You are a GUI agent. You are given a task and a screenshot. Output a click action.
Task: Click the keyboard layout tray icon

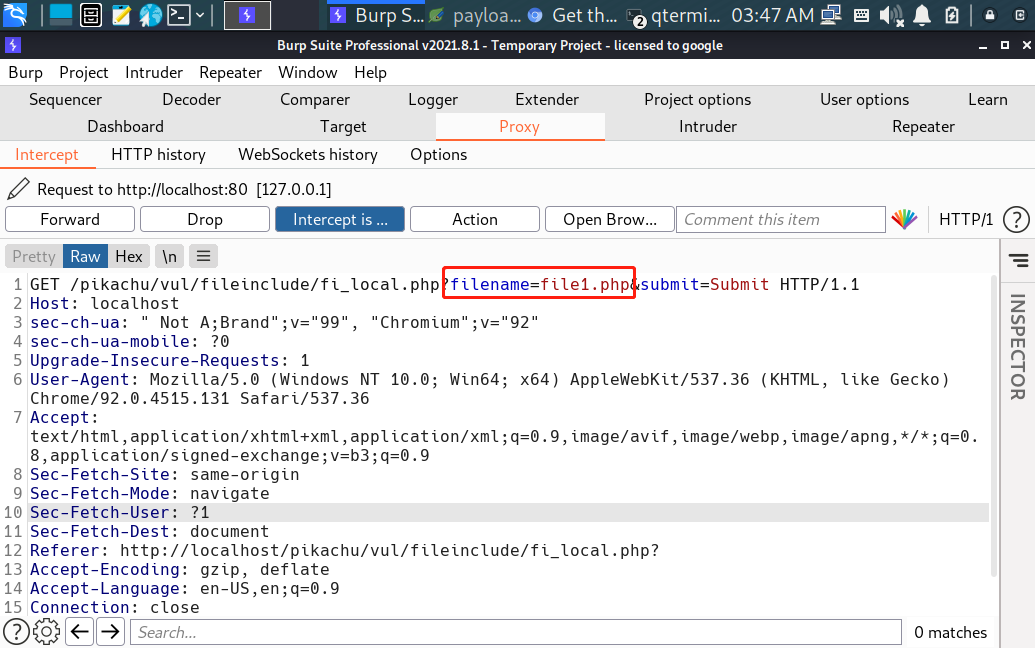[861, 15]
